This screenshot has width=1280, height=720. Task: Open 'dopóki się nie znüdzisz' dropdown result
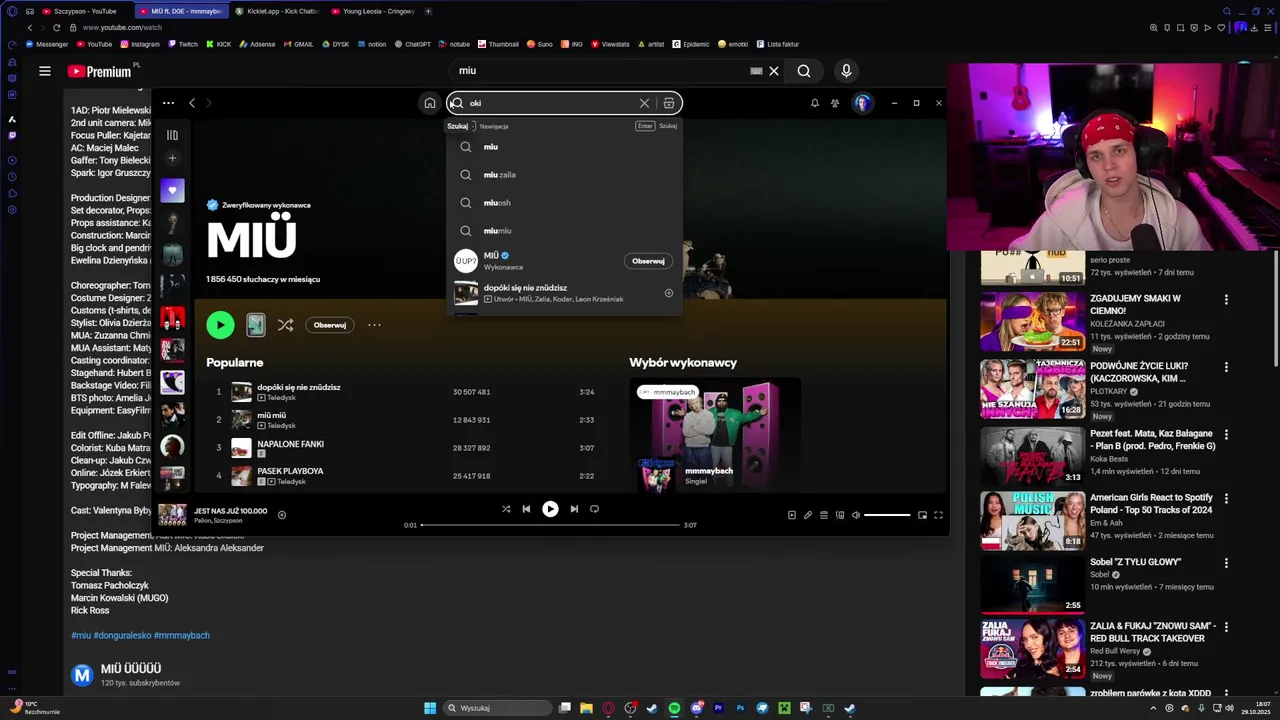tap(564, 293)
